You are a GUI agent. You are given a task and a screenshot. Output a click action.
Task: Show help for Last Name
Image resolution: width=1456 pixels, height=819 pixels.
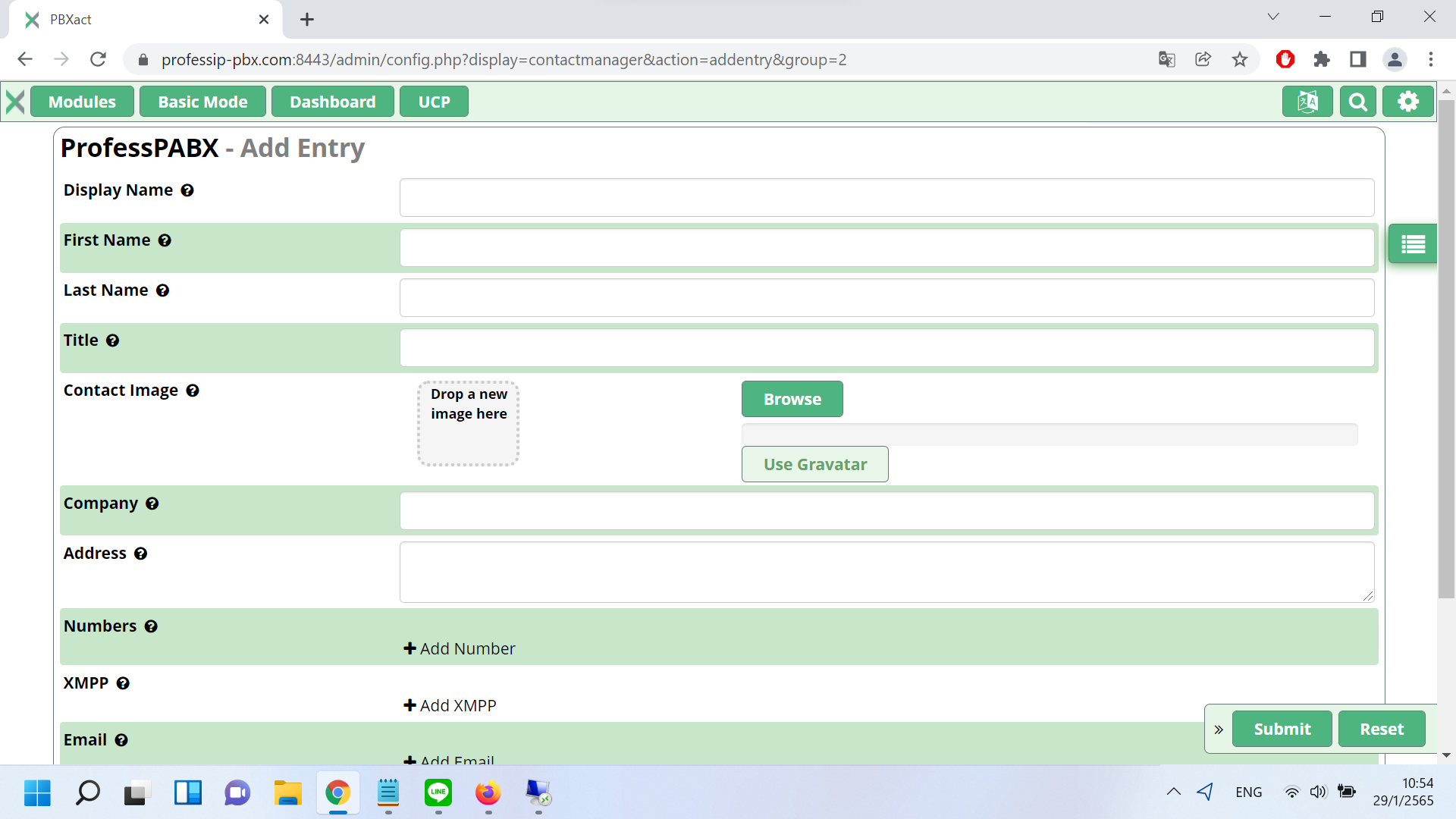162,290
